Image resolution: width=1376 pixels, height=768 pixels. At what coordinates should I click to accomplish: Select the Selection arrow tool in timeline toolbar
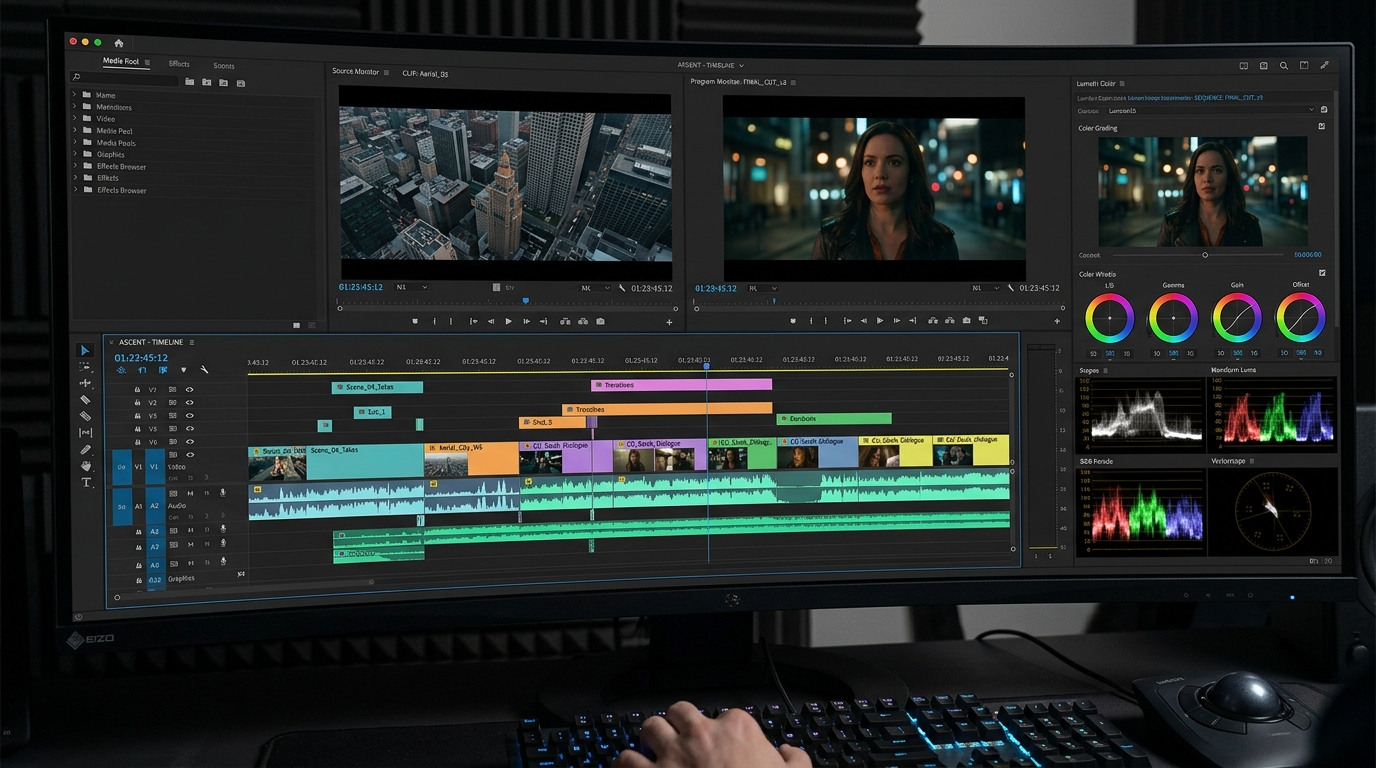click(85, 350)
